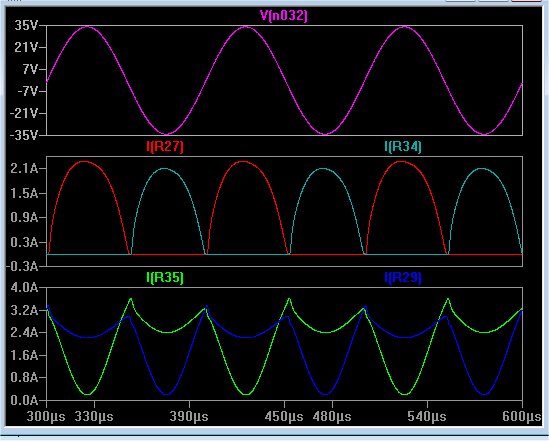The image size is (549, 441).
Task: Click the -35V axis label
Action: point(23,135)
